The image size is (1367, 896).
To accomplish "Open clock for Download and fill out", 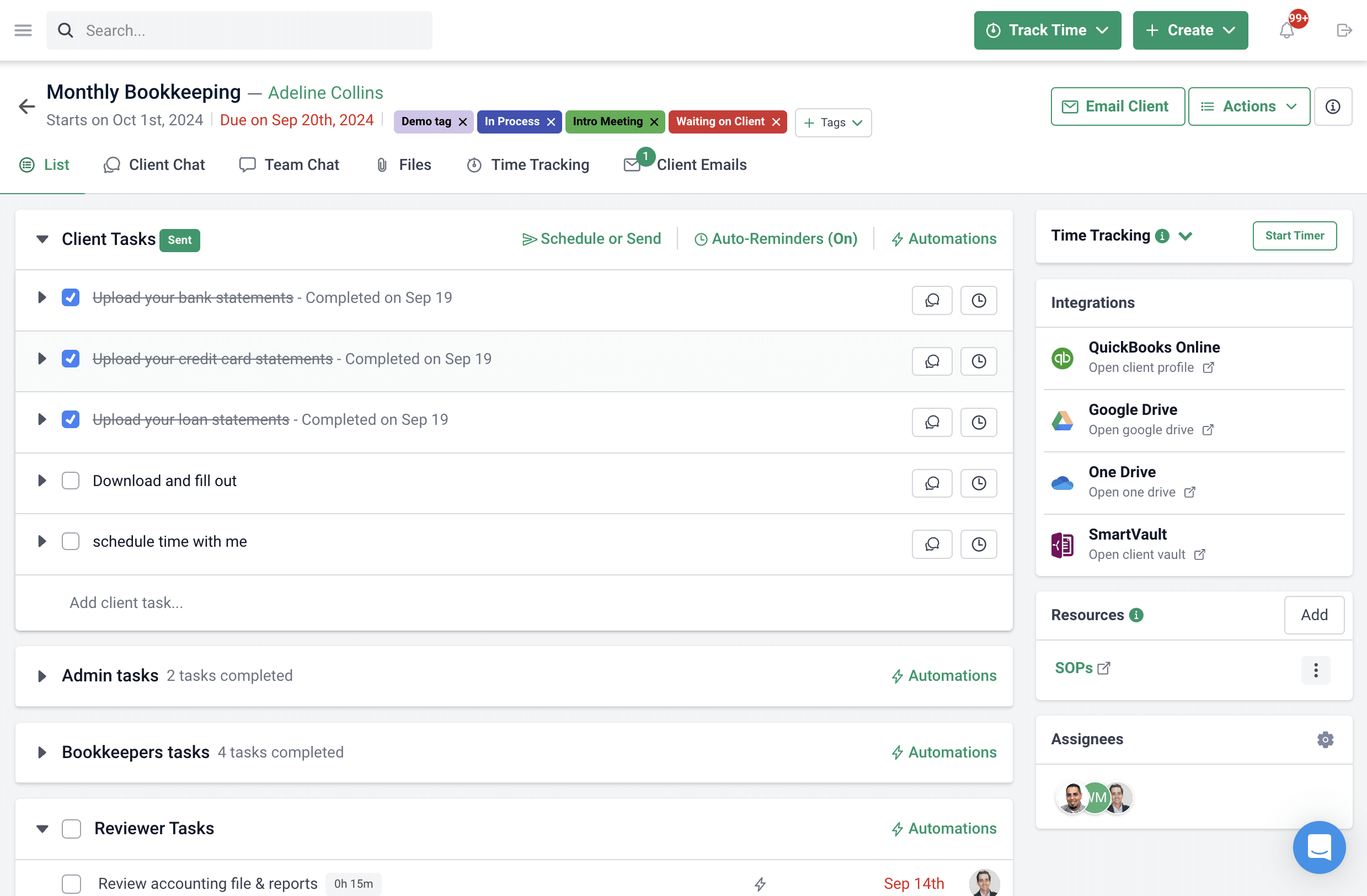I will coord(978,483).
